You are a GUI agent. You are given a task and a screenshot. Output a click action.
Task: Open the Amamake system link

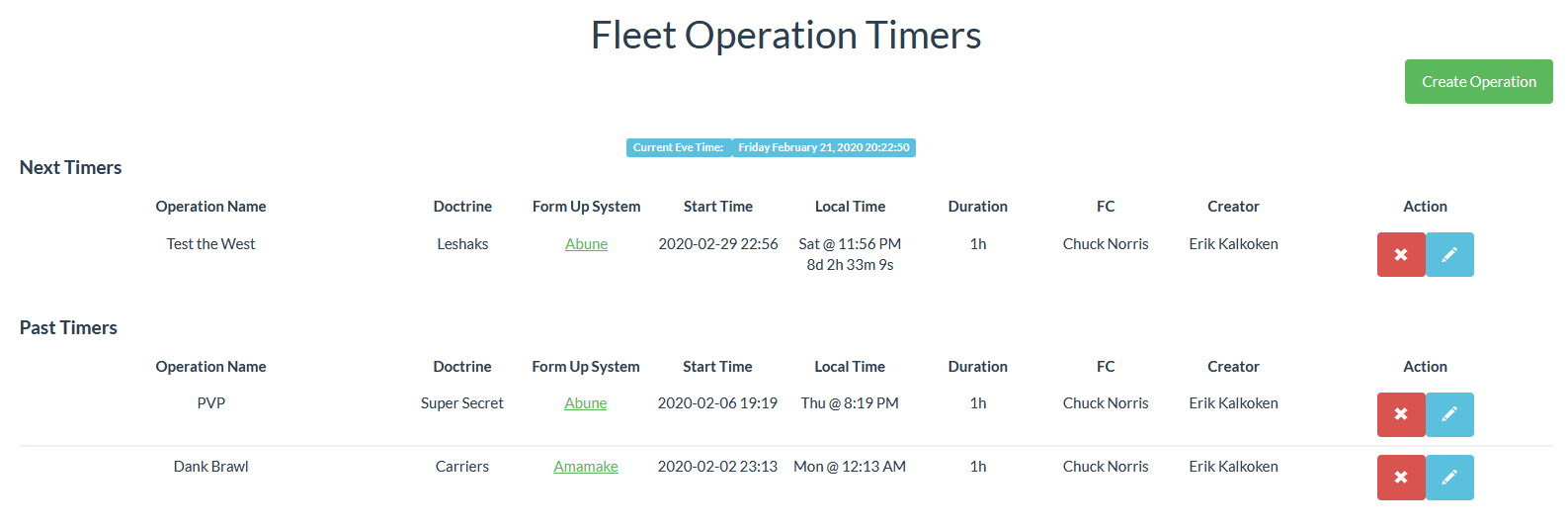click(x=585, y=467)
